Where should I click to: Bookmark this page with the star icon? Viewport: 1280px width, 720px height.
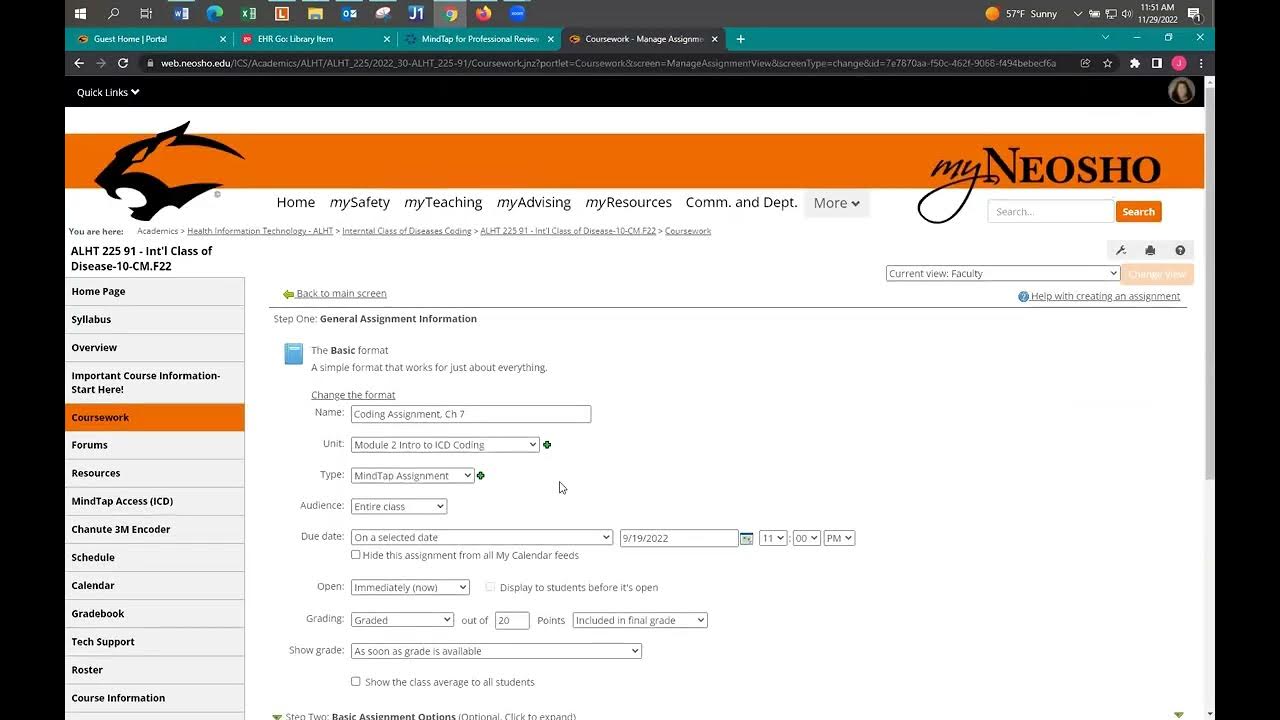[1107, 63]
